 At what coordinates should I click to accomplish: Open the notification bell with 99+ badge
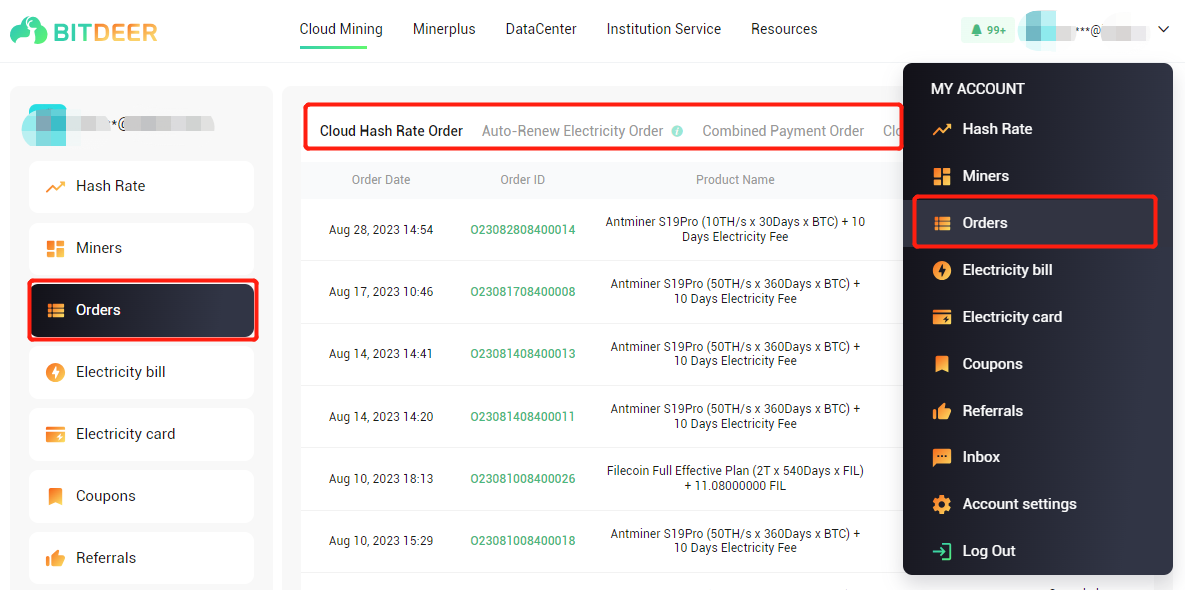[x=987, y=30]
